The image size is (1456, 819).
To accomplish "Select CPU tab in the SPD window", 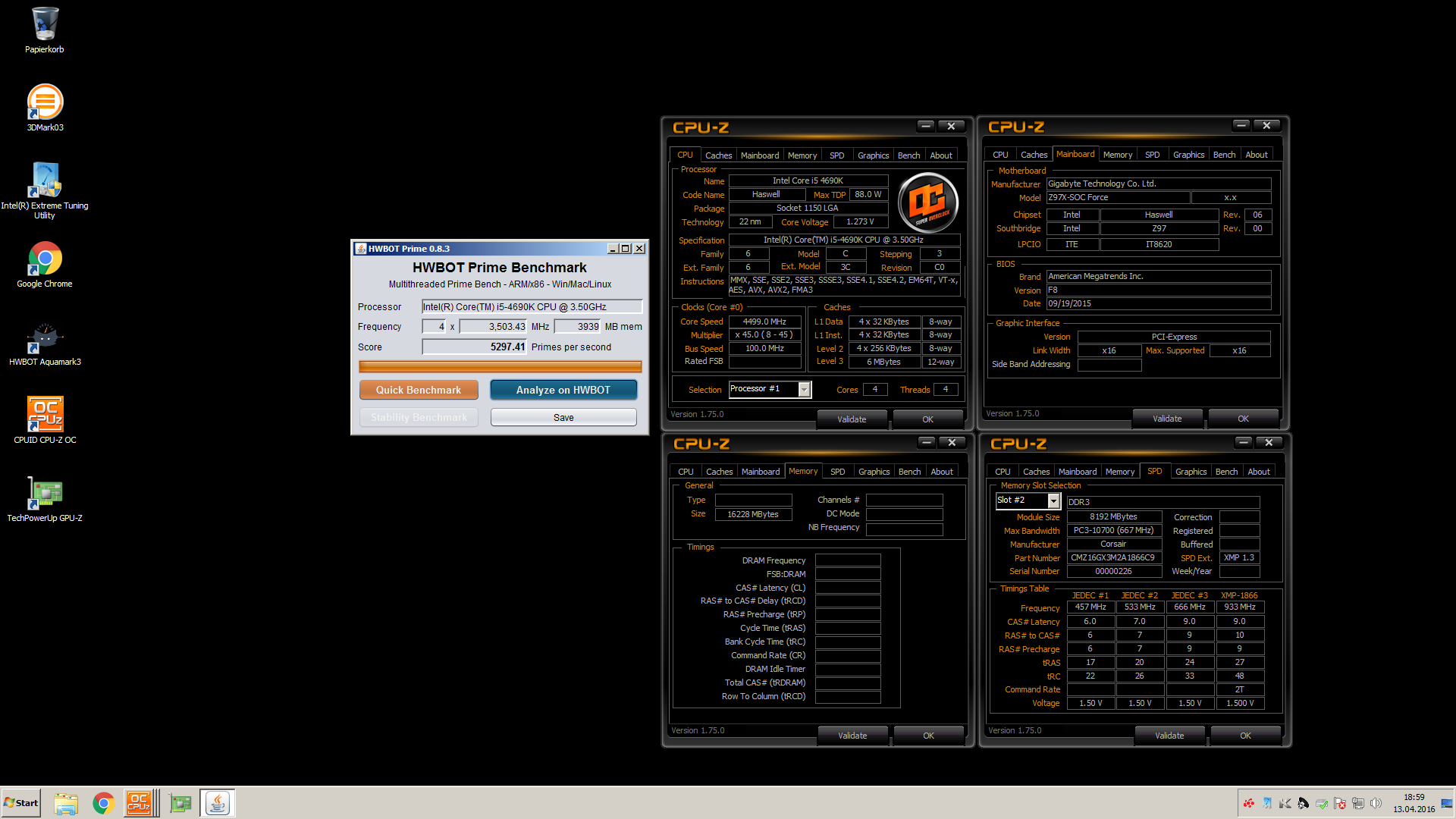I will (x=1003, y=471).
